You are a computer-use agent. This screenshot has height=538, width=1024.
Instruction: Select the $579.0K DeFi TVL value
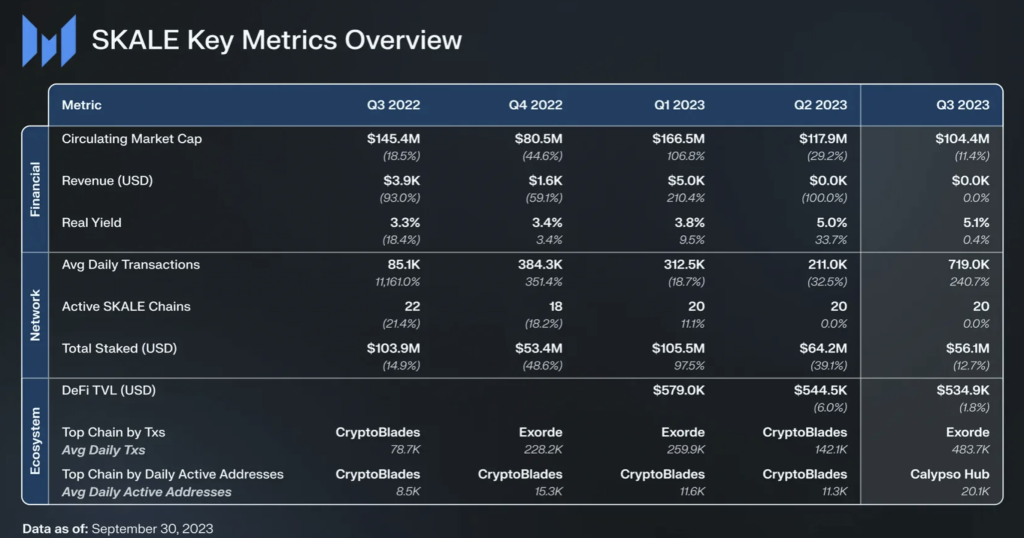pos(679,390)
